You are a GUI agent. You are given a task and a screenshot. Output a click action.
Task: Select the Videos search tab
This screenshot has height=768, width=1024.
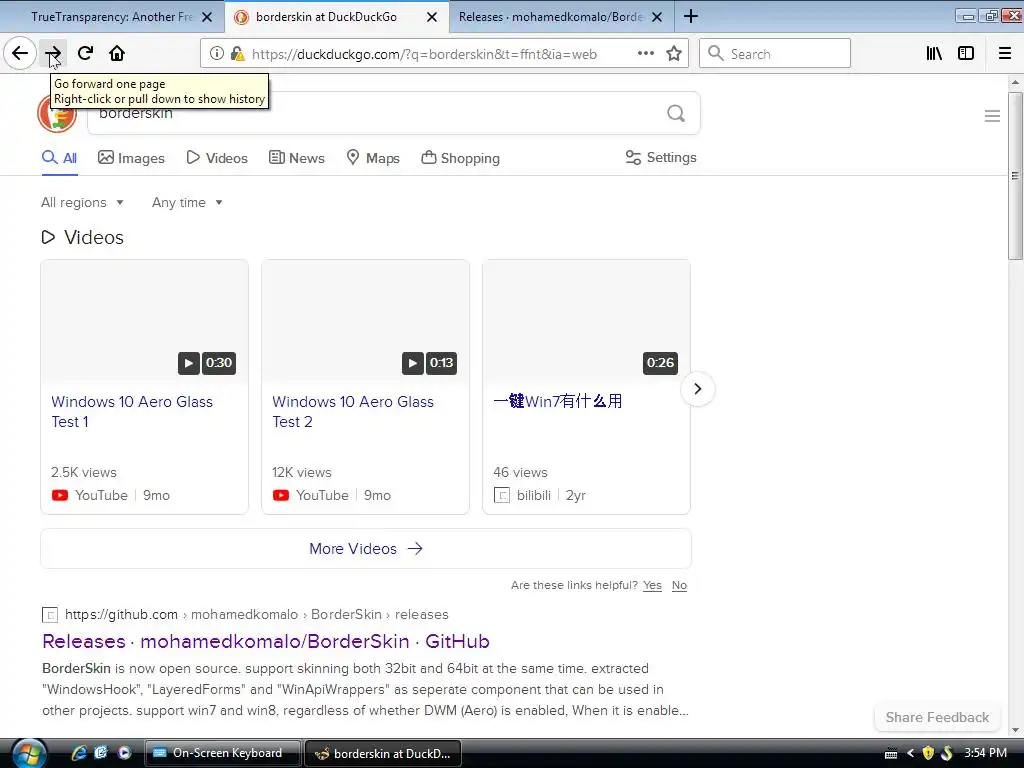coord(217,158)
